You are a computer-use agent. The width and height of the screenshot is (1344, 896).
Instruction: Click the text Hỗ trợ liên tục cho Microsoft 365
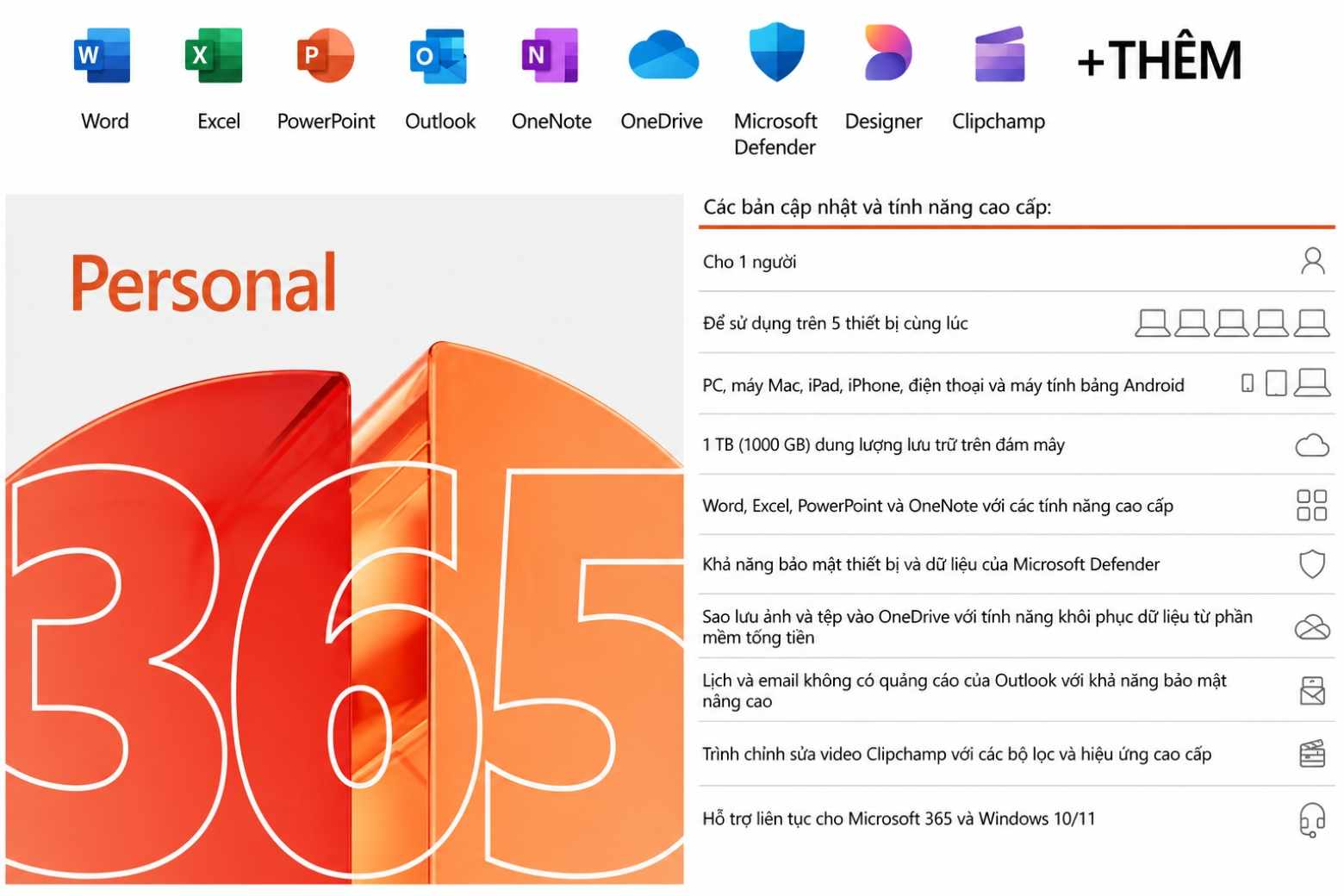[899, 818]
